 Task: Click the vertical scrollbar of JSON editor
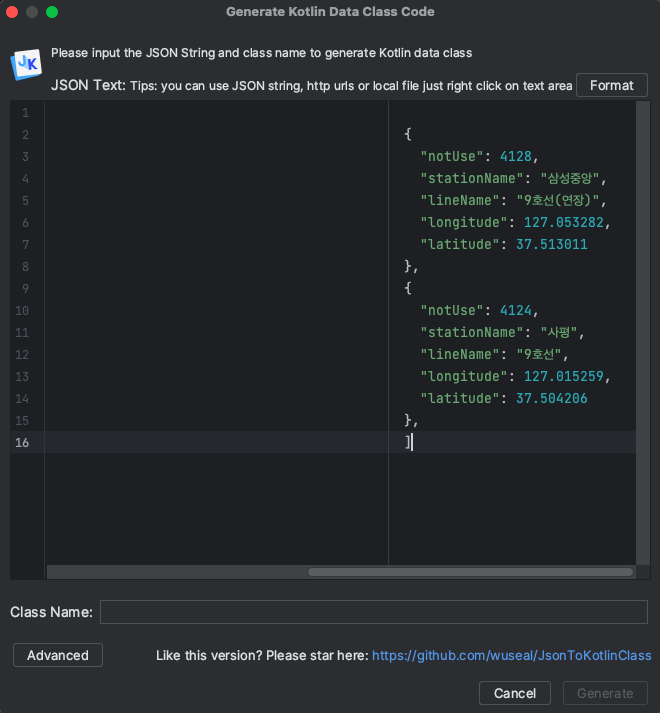[643, 333]
